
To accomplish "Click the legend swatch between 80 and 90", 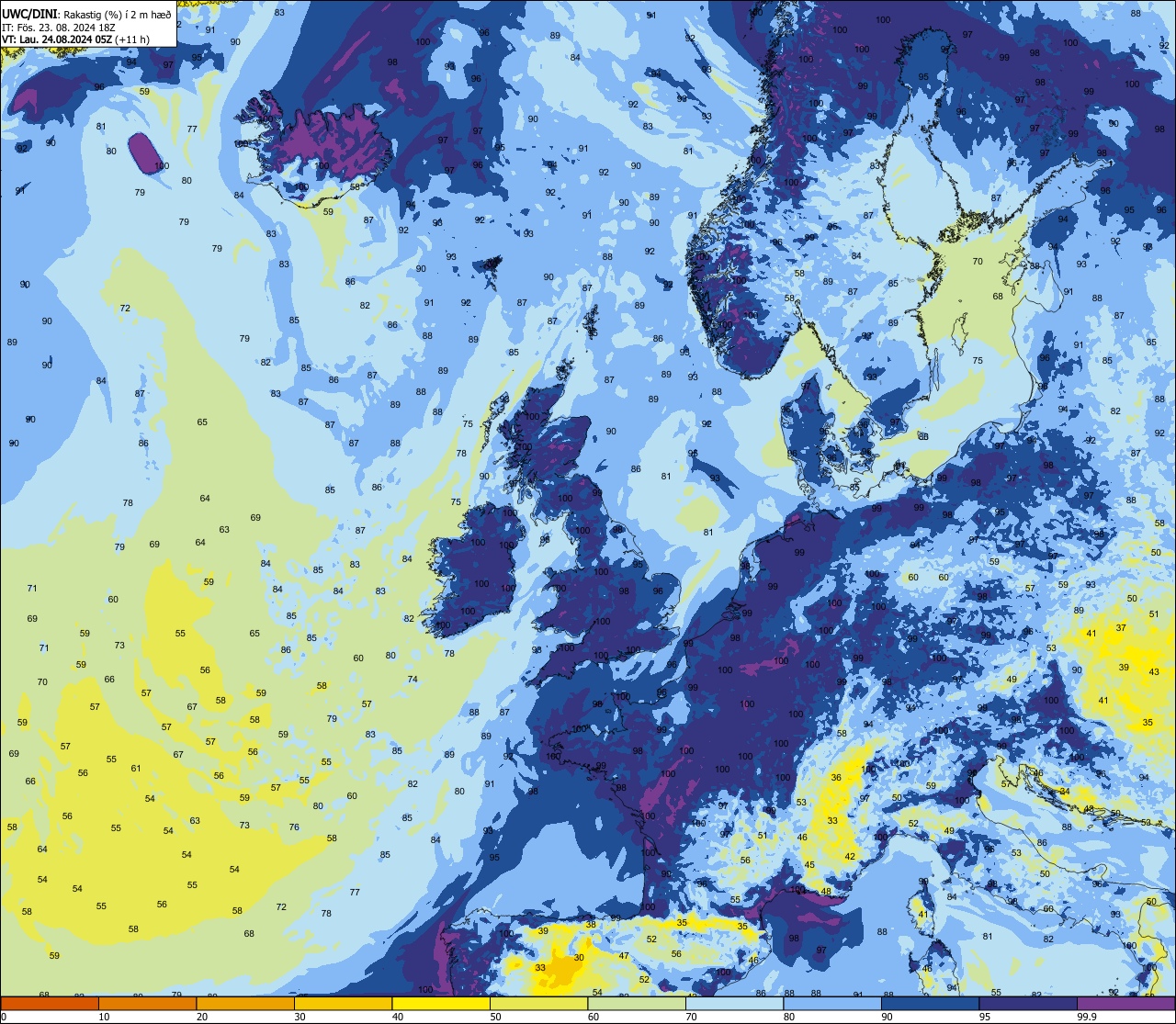I will (x=832, y=1003).
